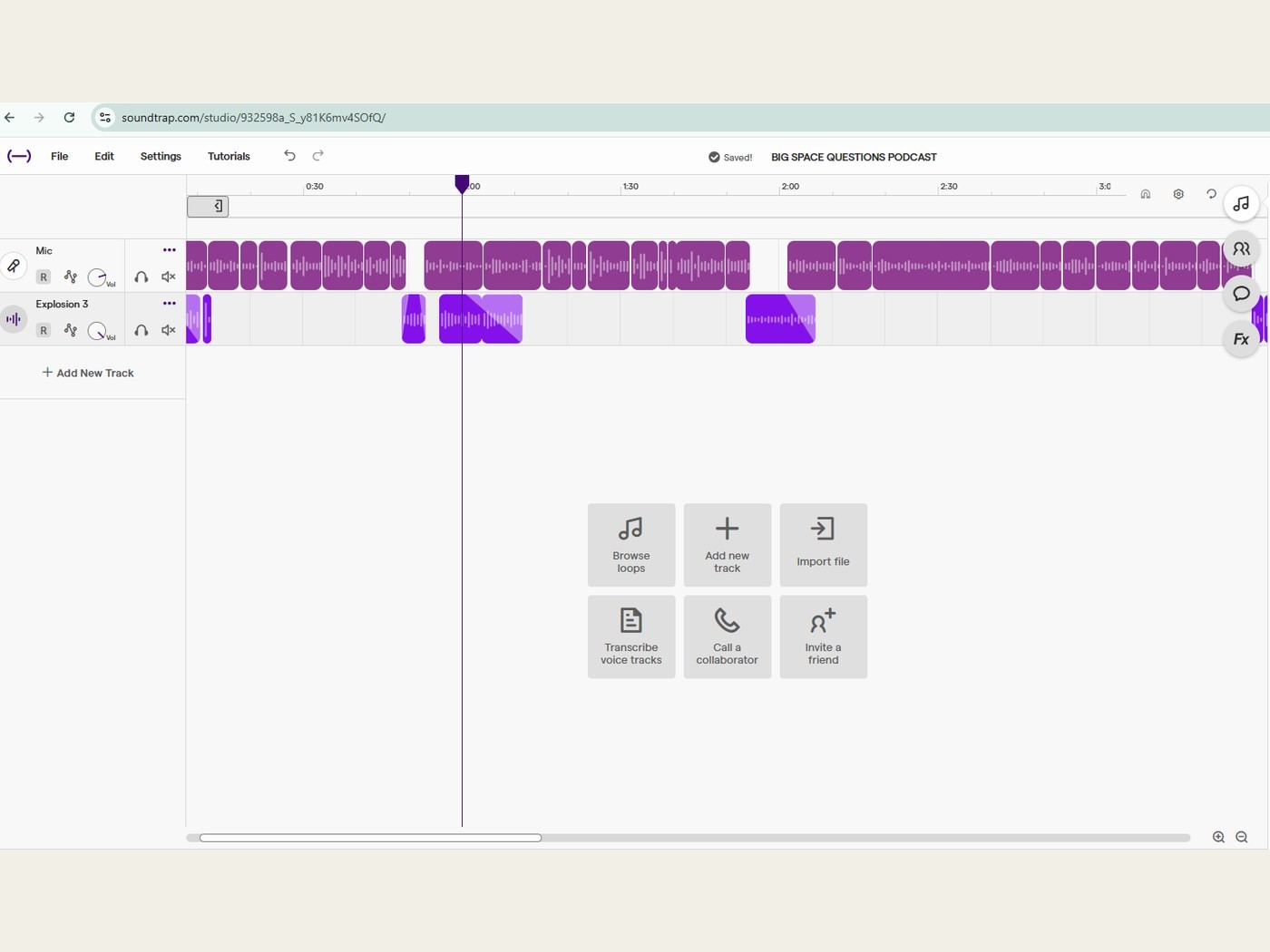Open the File menu
1270x952 pixels.
tap(59, 156)
